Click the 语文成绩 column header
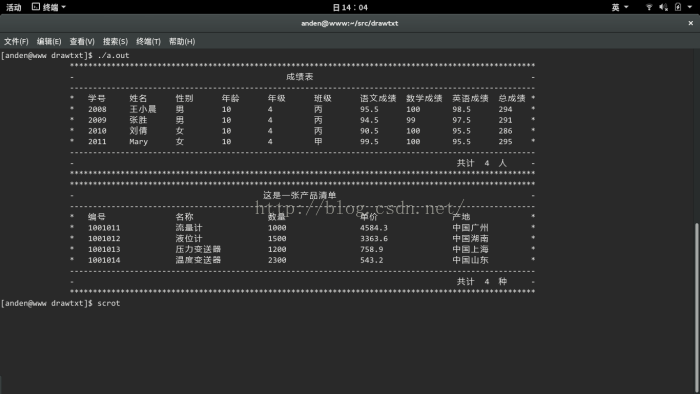 coord(378,98)
